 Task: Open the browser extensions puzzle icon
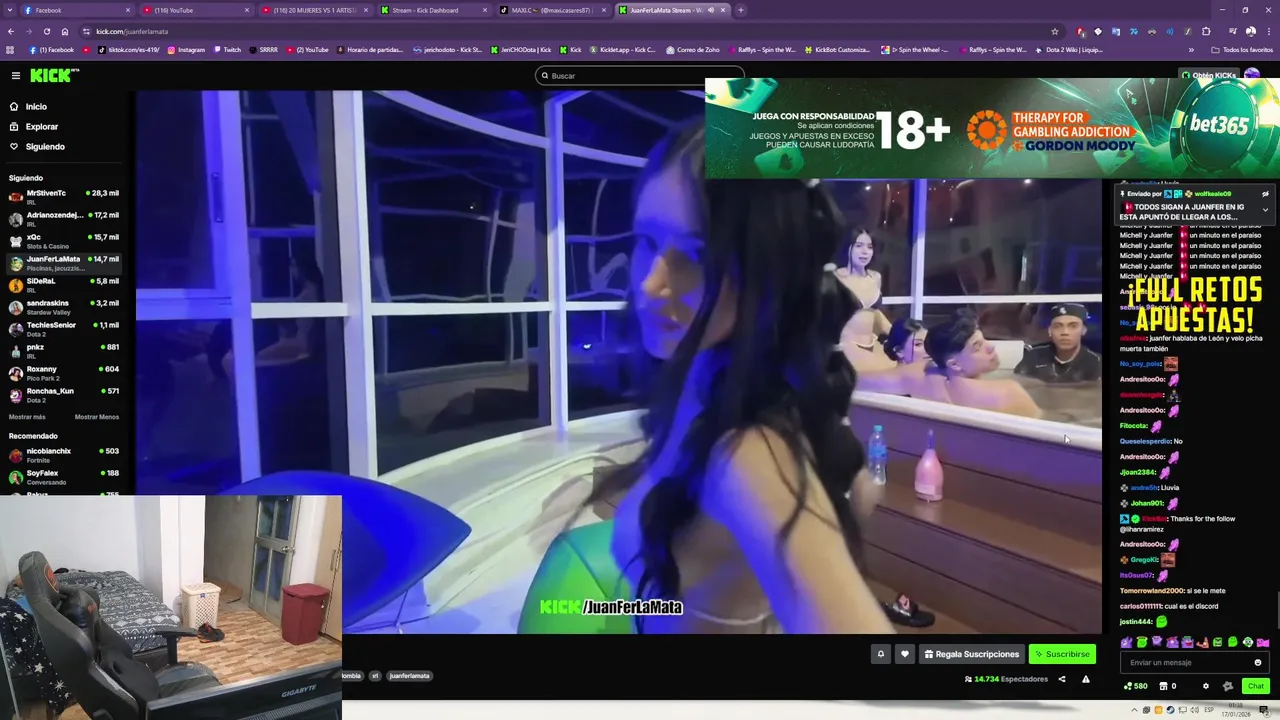tap(1206, 31)
